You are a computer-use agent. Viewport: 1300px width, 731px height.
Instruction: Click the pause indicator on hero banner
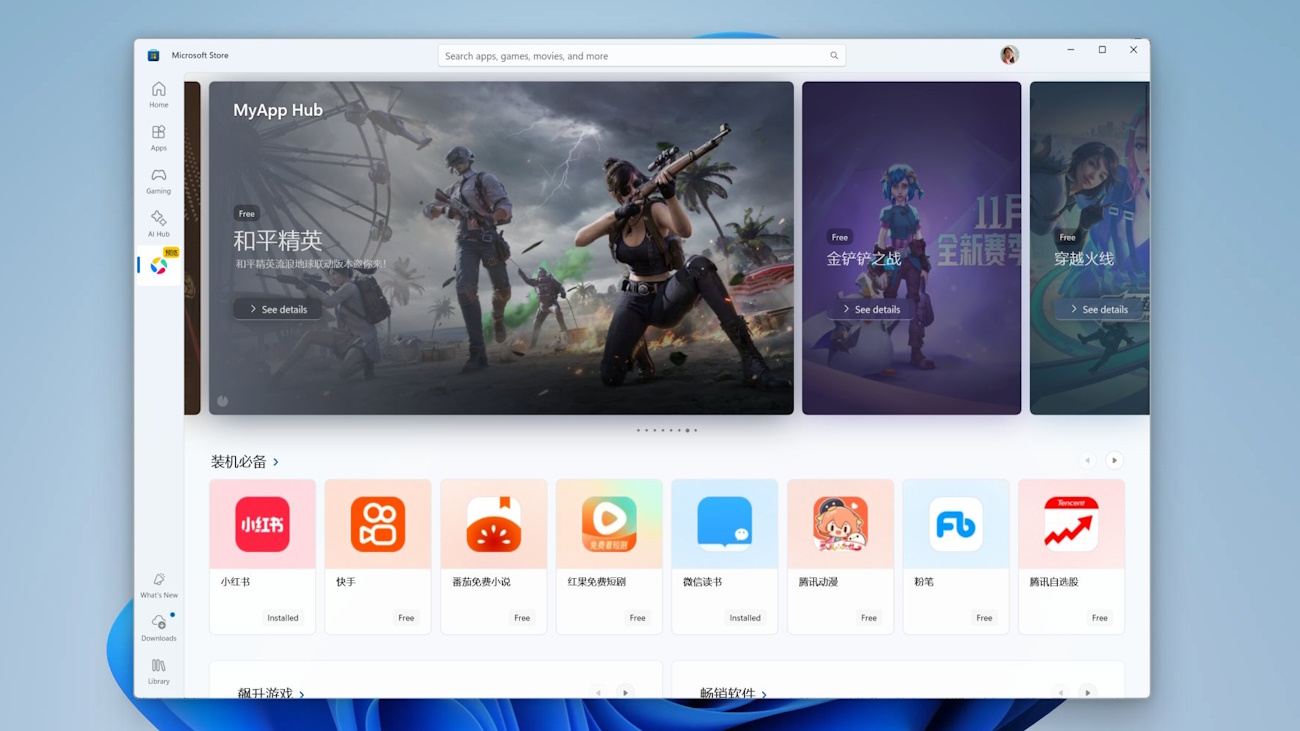pyautogui.click(x=223, y=401)
